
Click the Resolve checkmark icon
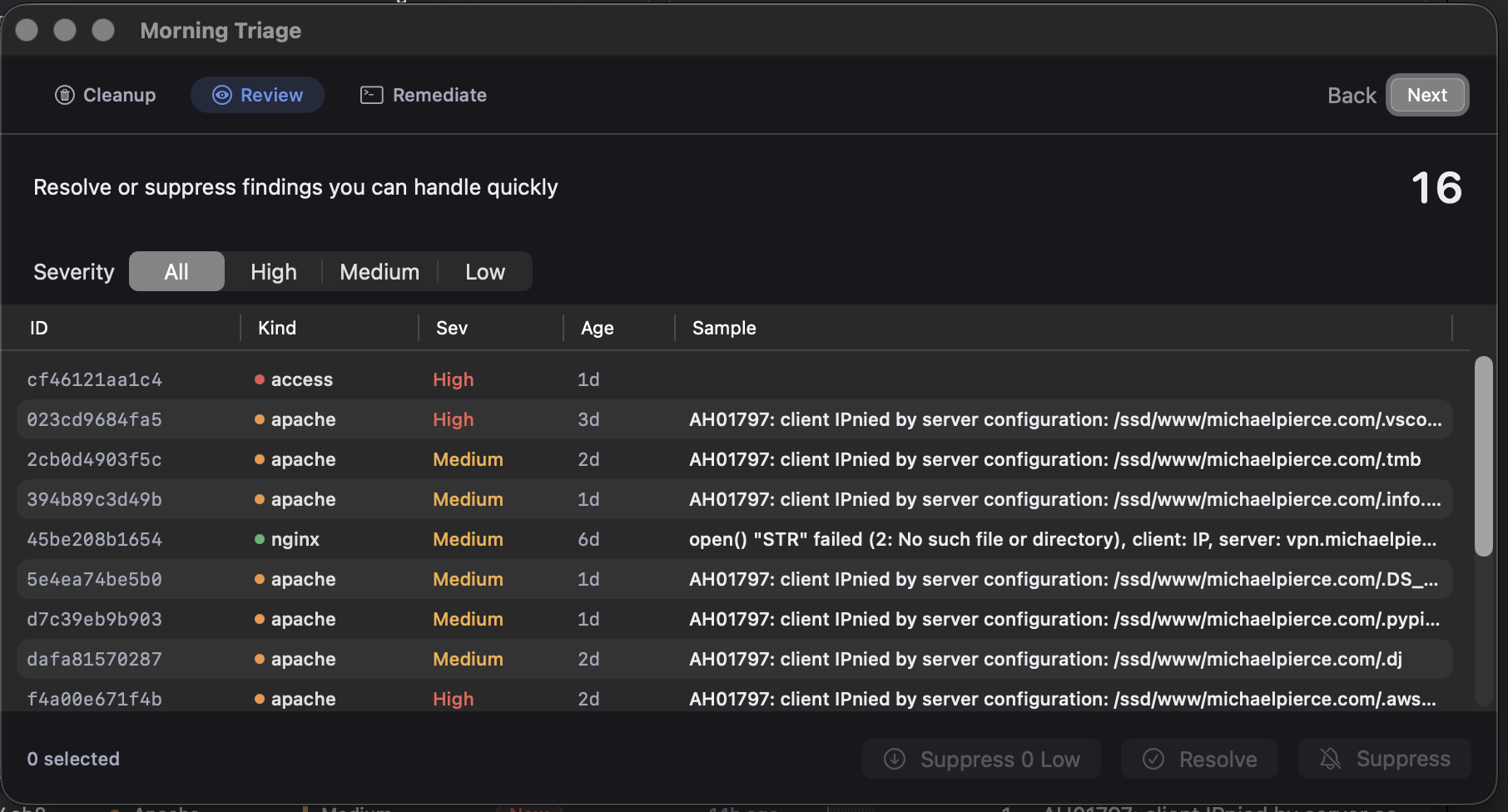click(x=1153, y=759)
